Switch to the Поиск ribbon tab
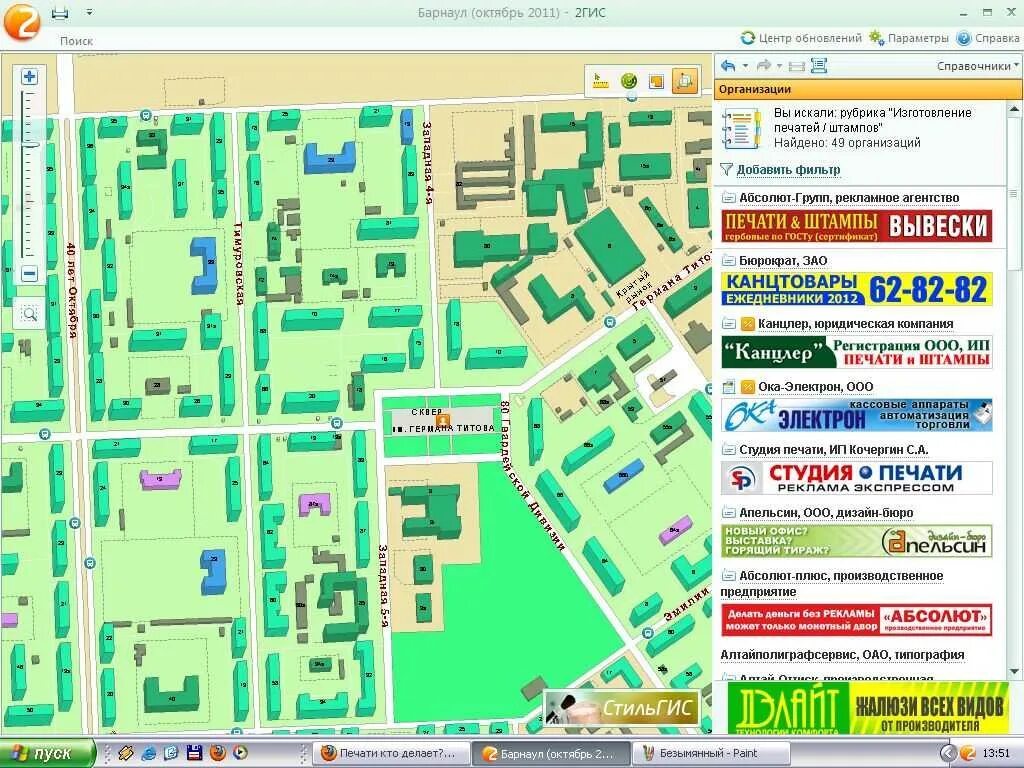The height and width of the screenshot is (768, 1024). click(76, 40)
